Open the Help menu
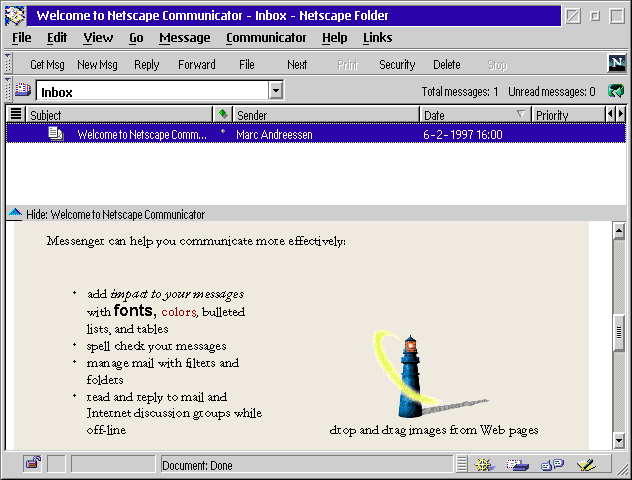The image size is (632, 480). tap(334, 38)
